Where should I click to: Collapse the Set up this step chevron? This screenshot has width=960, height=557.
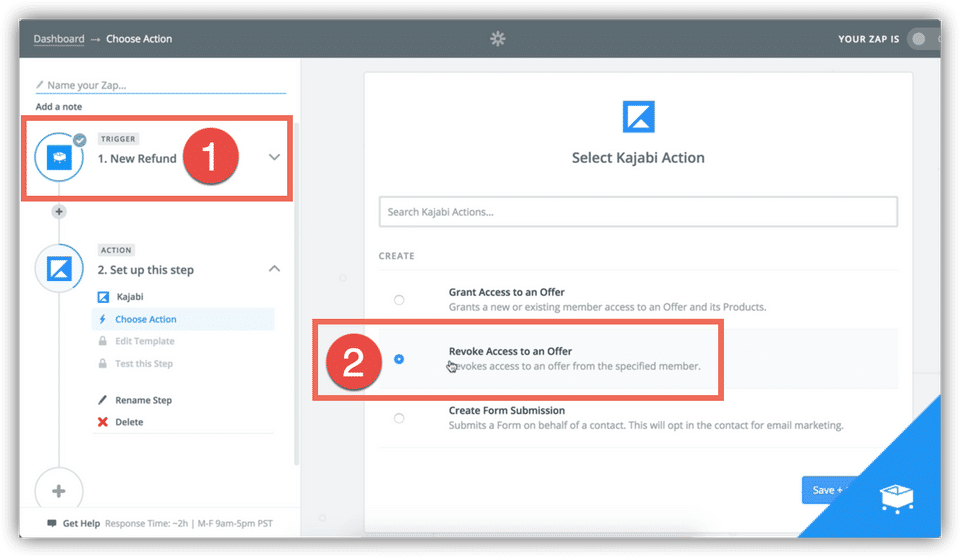point(274,269)
